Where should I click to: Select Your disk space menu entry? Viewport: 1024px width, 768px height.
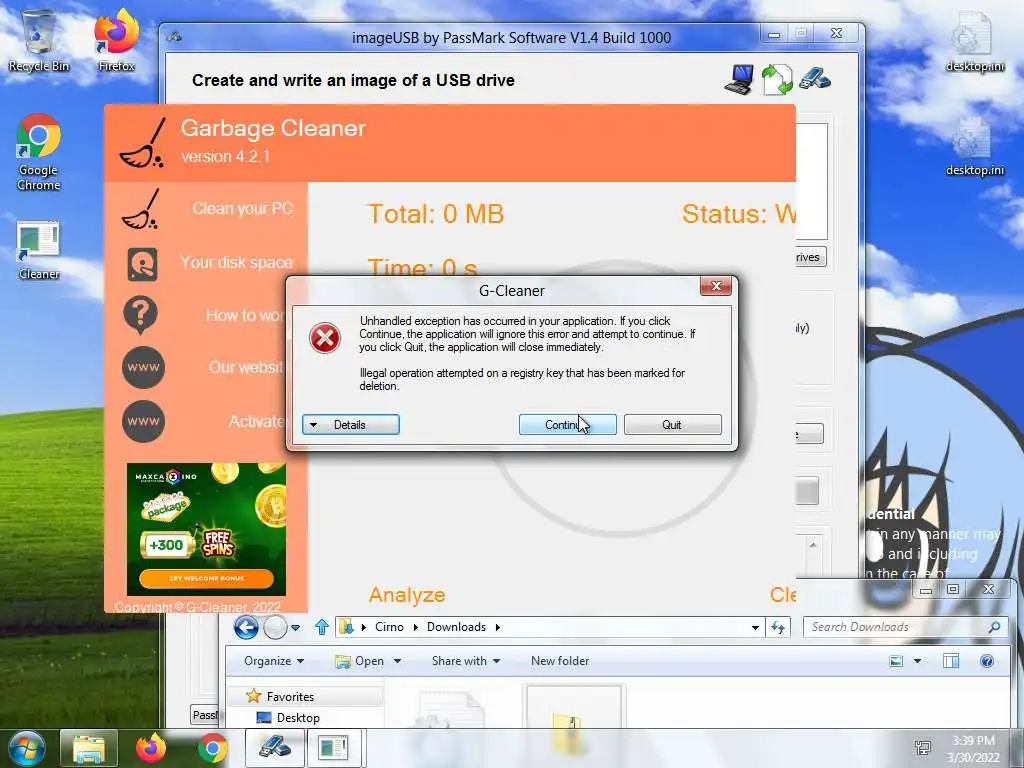(x=236, y=262)
